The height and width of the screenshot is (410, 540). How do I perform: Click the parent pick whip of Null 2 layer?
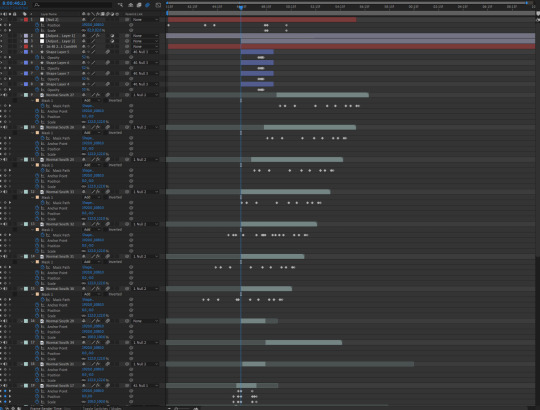tap(127, 20)
